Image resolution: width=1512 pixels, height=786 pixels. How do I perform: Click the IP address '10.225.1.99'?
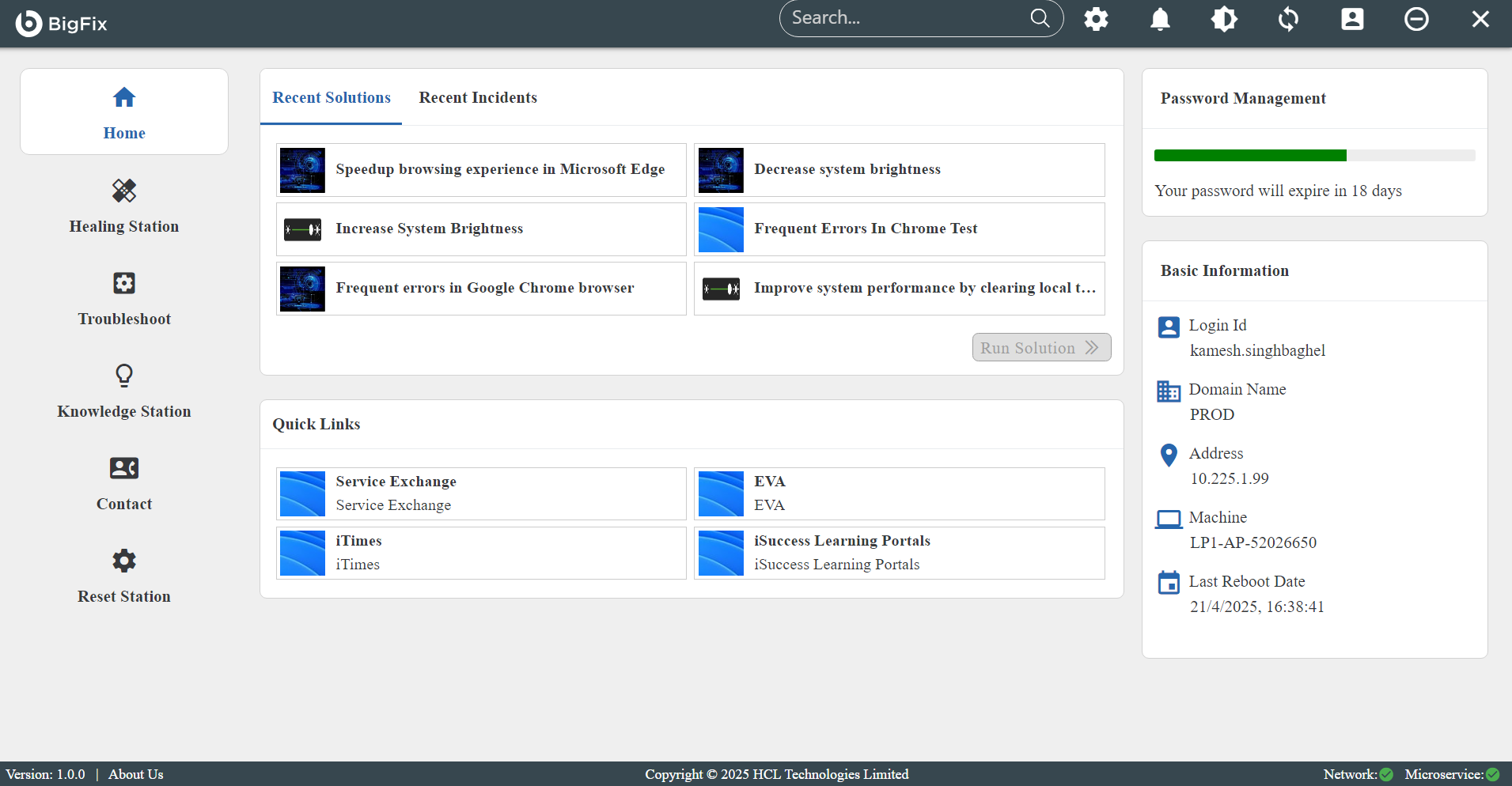1230,478
